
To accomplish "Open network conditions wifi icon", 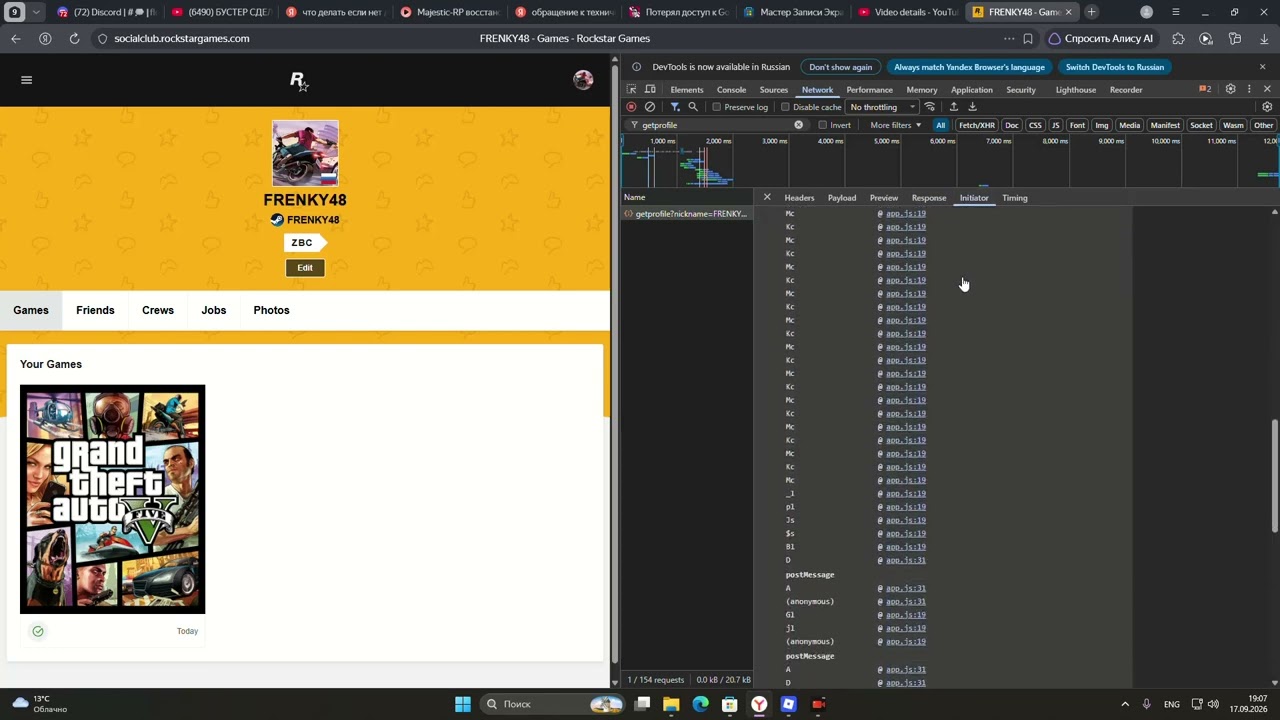I will click(930, 107).
